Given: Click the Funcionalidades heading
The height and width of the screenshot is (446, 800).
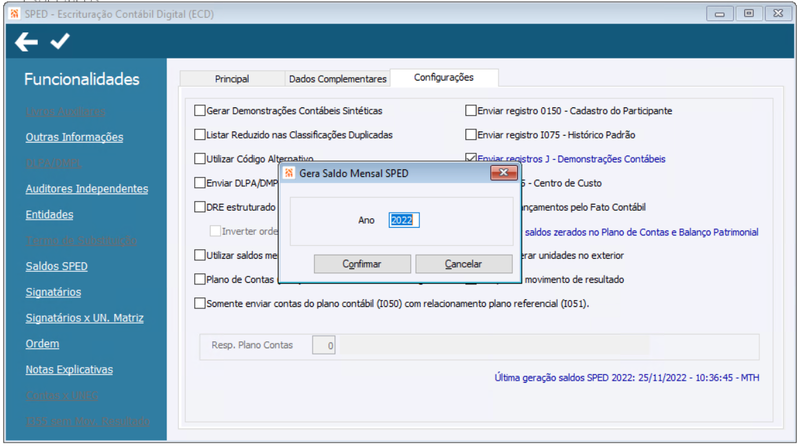Looking at the screenshot, I should pyautogui.click(x=82, y=79).
